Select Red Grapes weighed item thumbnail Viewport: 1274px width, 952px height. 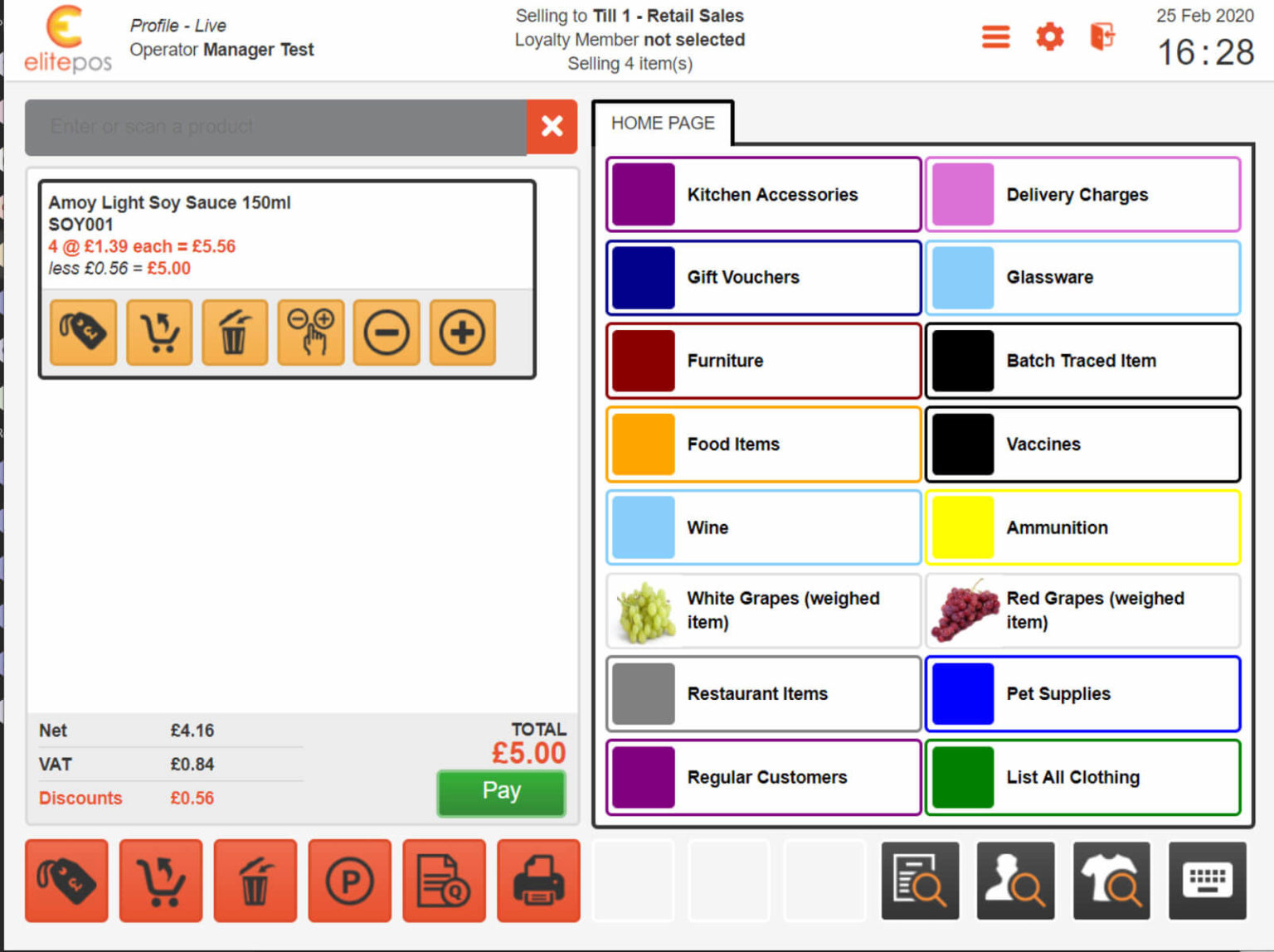(964, 611)
